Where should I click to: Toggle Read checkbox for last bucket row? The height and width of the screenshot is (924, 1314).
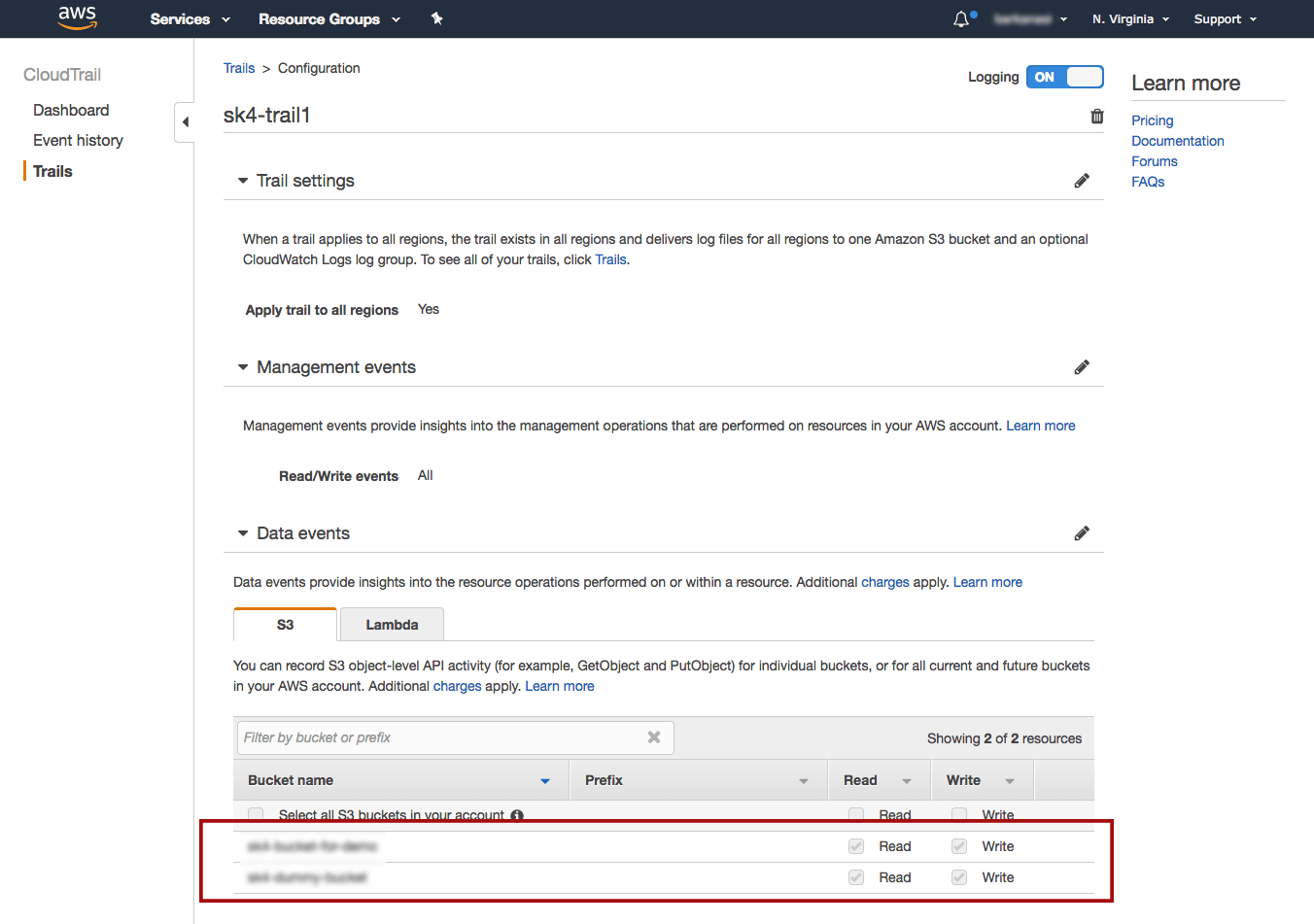pos(856,877)
